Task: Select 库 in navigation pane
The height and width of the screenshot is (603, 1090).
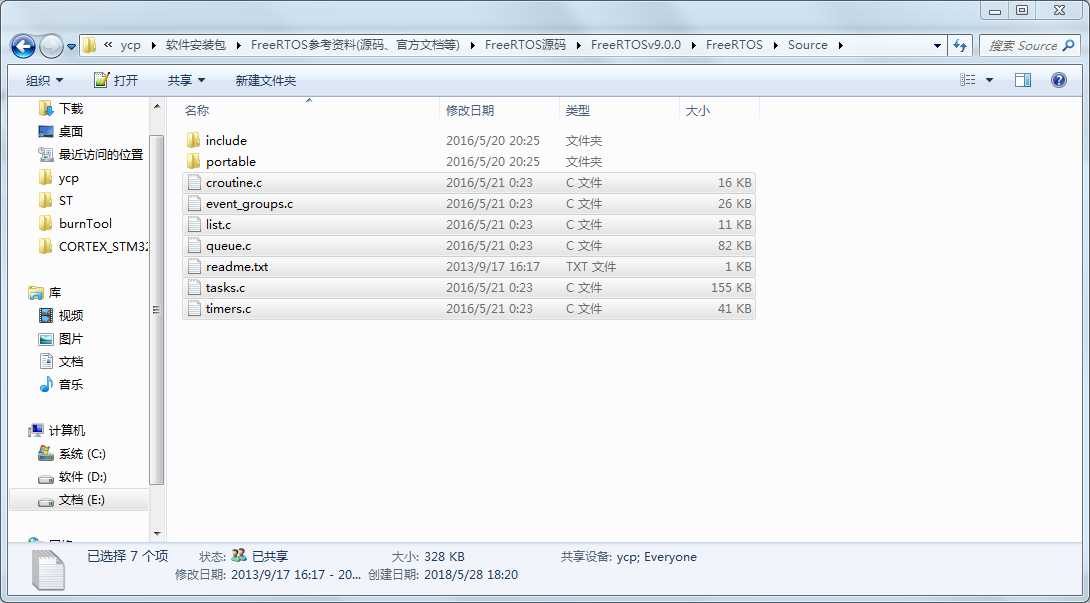Action: tap(54, 293)
